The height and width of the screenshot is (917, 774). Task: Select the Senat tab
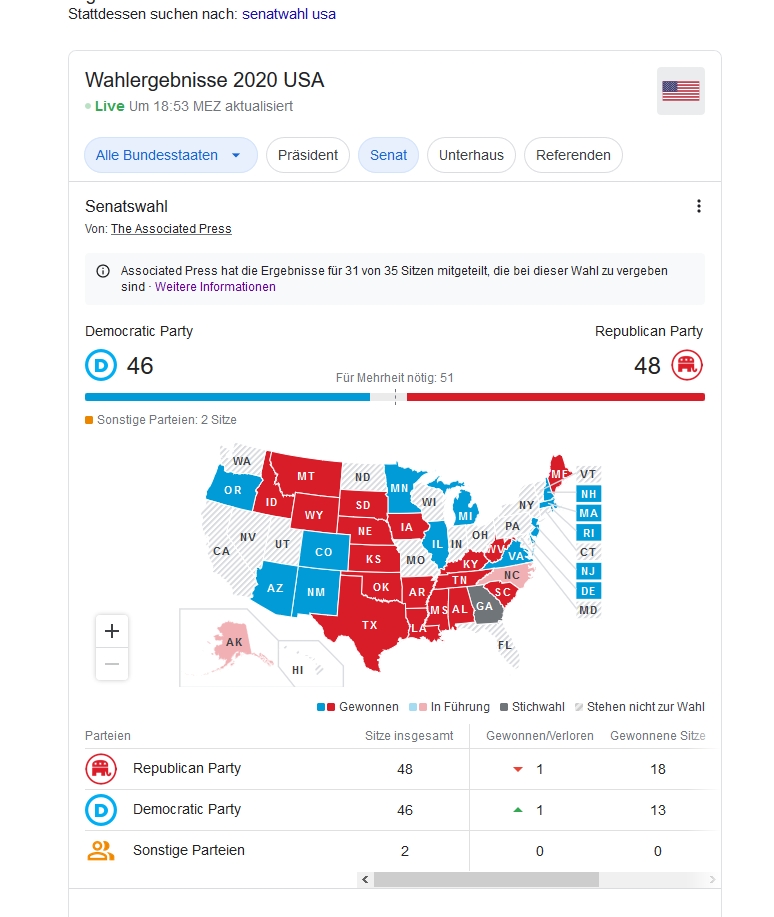(388, 155)
